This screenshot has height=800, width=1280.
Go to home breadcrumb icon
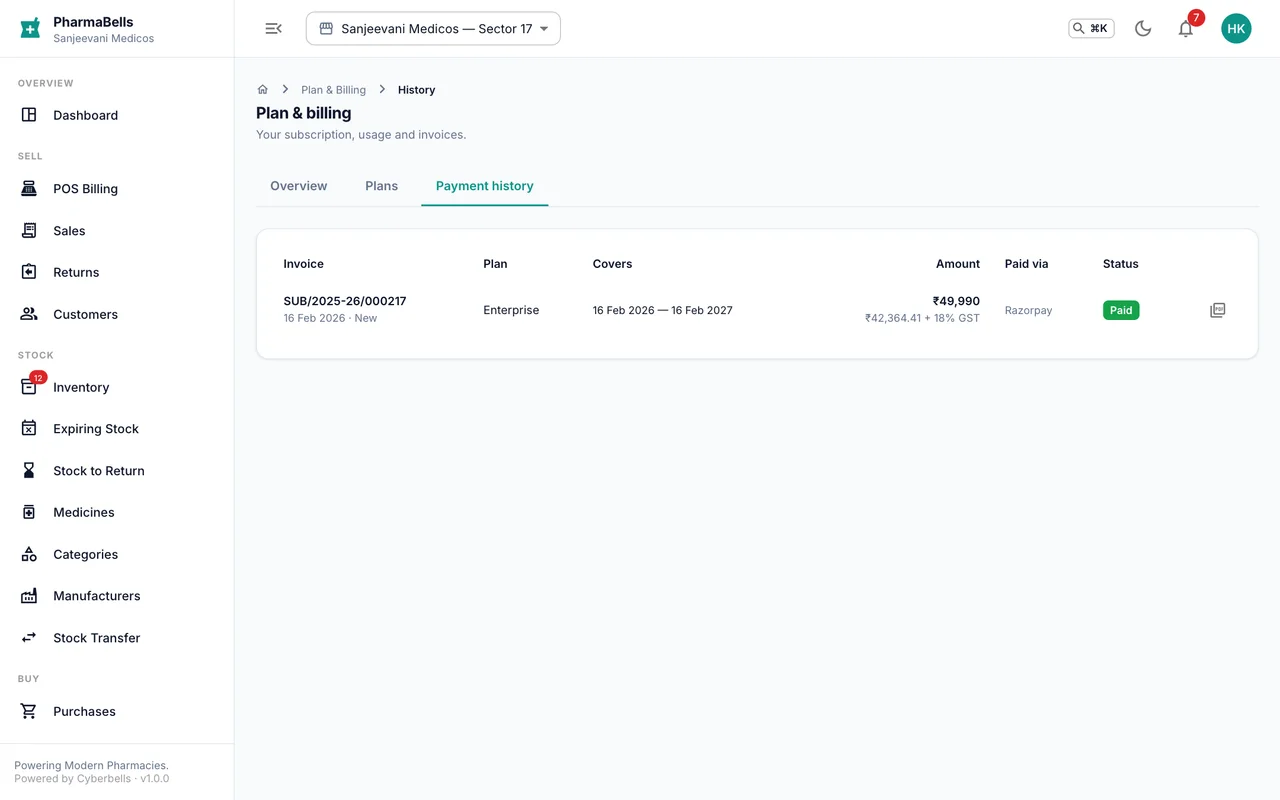pos(263,90)
